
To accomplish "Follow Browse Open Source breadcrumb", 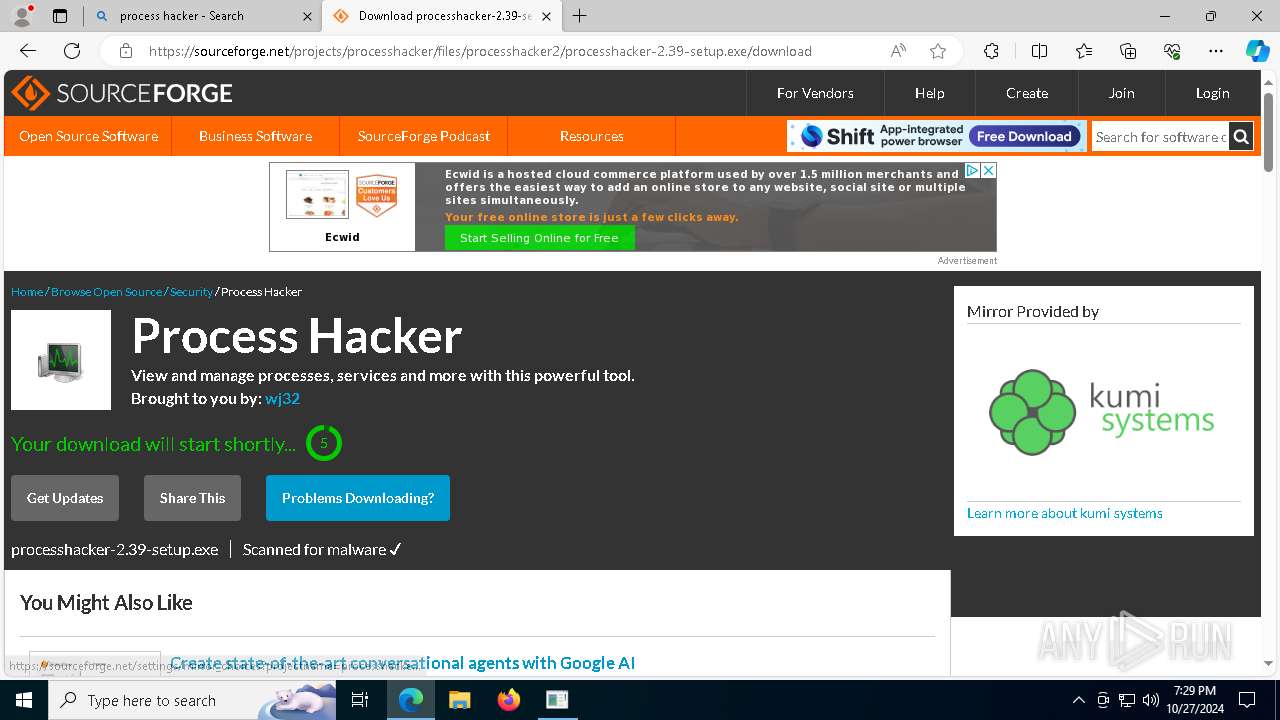I will (x=106, y=292).
